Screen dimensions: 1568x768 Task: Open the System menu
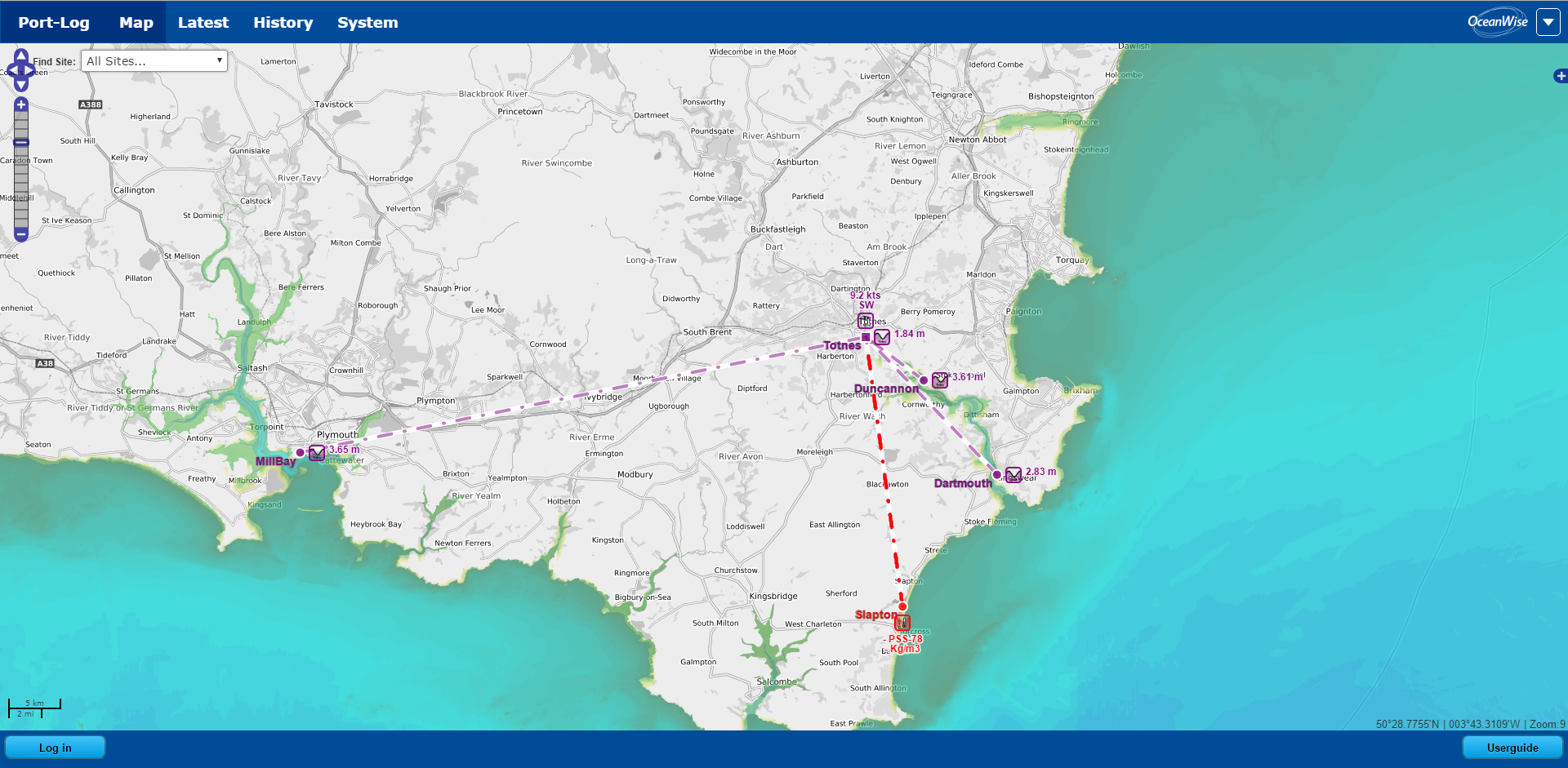coord(367,22)
